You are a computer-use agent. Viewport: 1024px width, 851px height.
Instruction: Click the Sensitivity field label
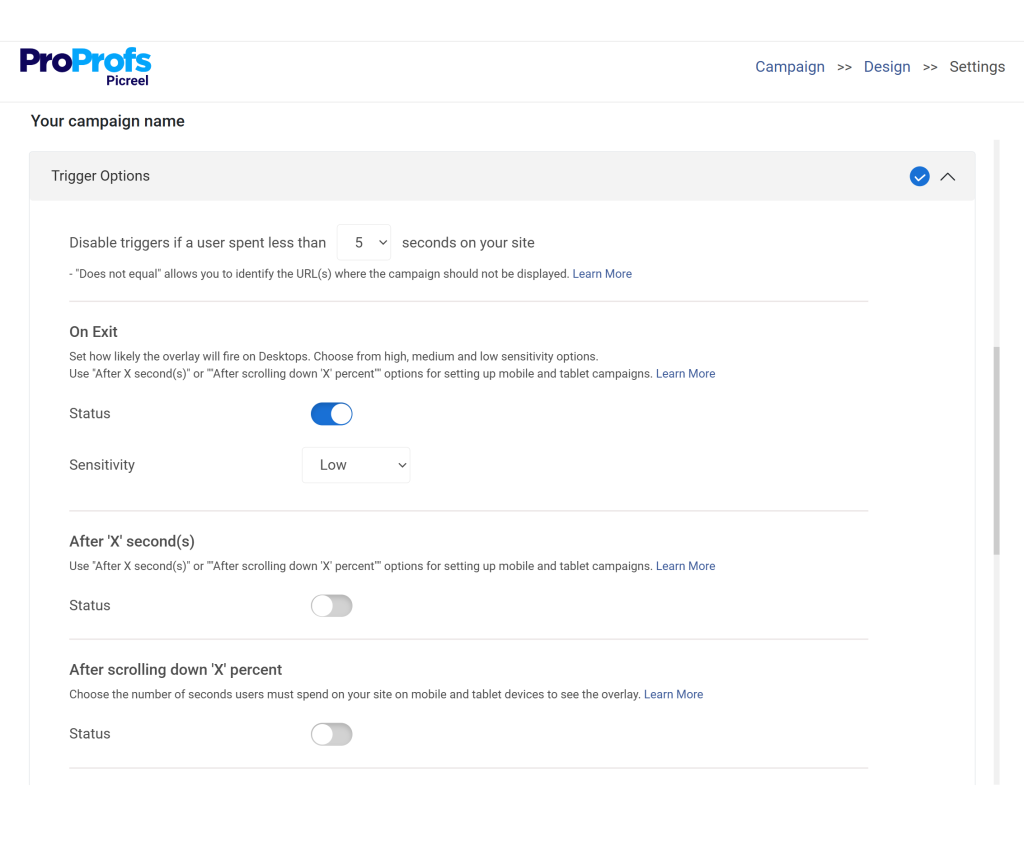coord(101,464)
